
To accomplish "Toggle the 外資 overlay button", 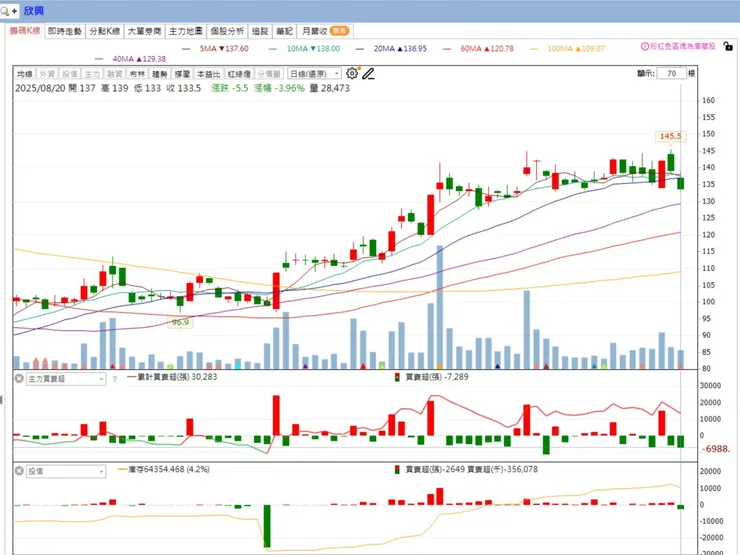I will pos(47,74).
